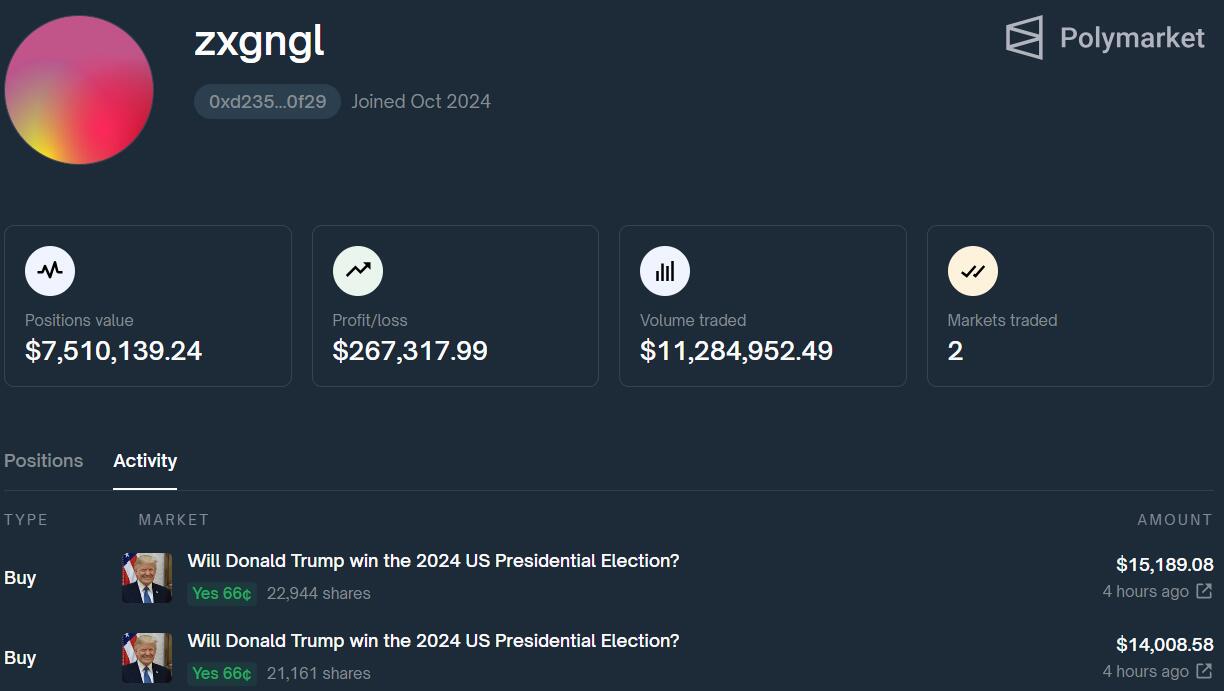Click the profit/loss trending arrow icon

[358, 271]
